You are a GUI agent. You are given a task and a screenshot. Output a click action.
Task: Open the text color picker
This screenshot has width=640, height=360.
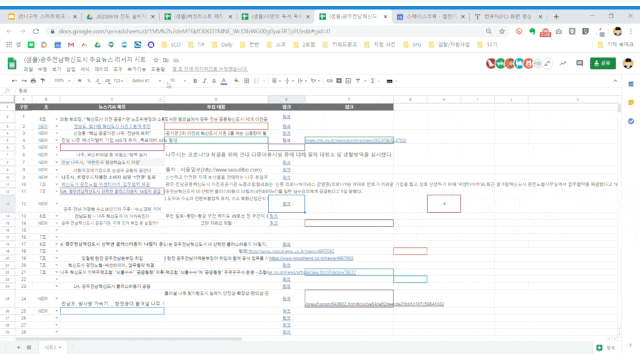click(x=224, y=81)
